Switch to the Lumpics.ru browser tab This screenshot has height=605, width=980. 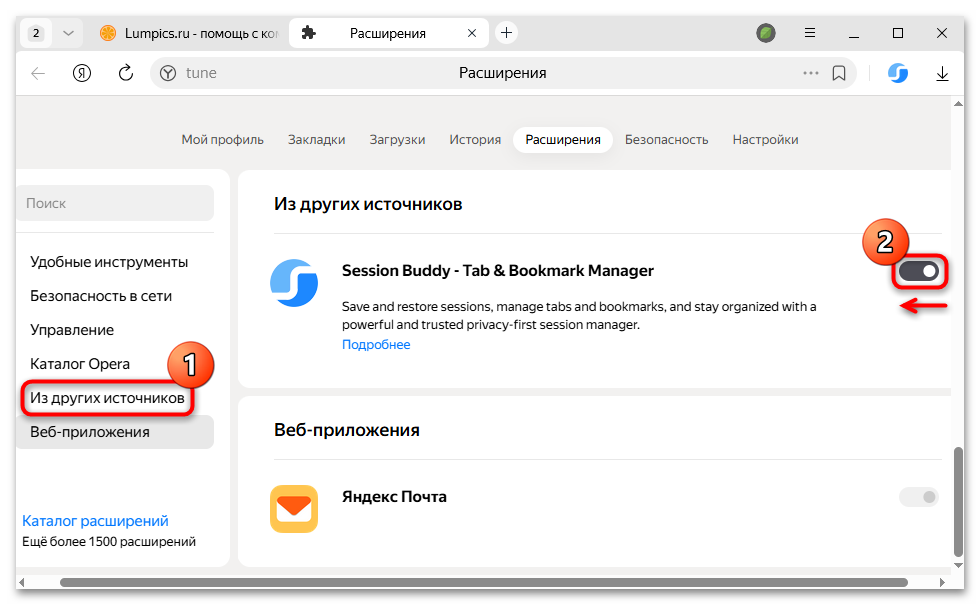[189, 33]
